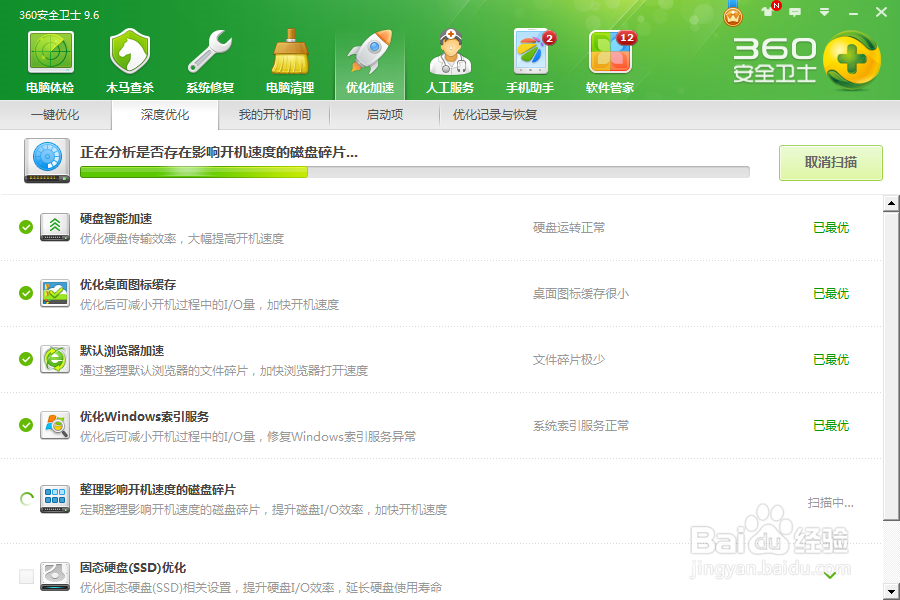This screenshot has width=900, height=600.
Task: Click the 优化桌面图标缓存 title
Action: 128,284
